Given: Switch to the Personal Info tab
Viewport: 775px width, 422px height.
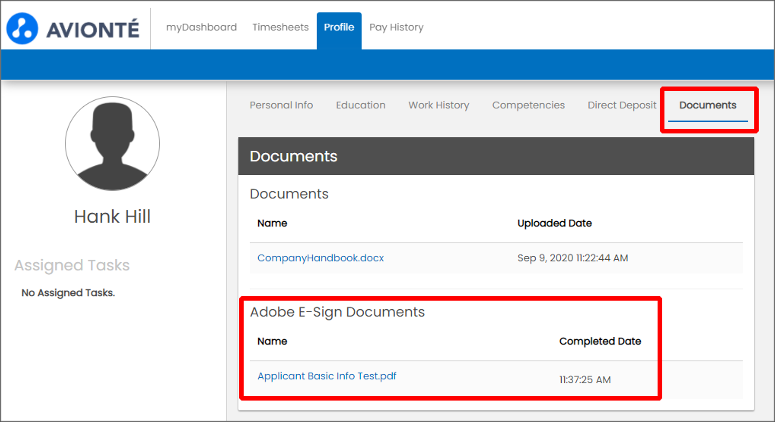Looking at the screenshot, I should tap(281, 105).
